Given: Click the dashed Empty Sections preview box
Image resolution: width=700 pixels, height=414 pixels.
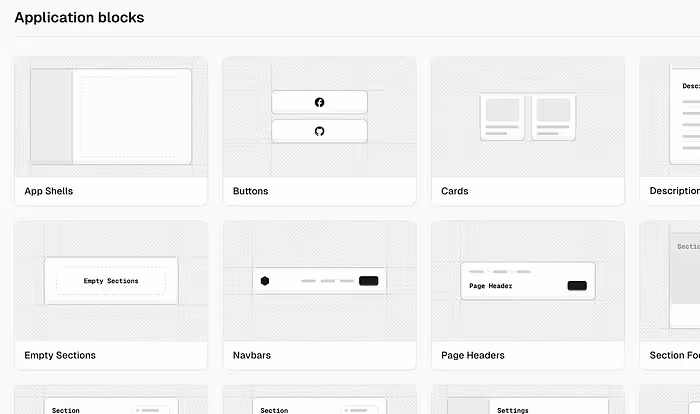Looking at the screenshot, I should [111, 281].
